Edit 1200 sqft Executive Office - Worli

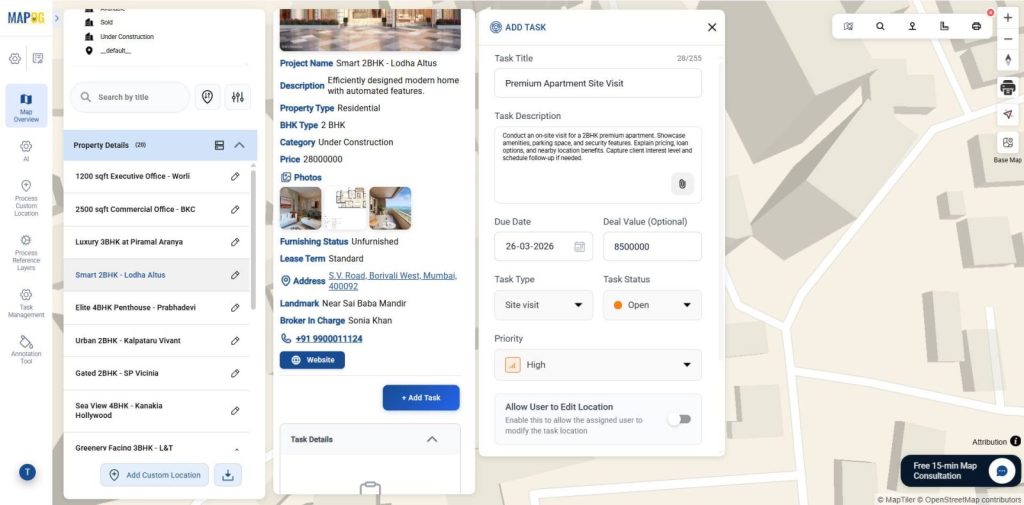[235, 176]
